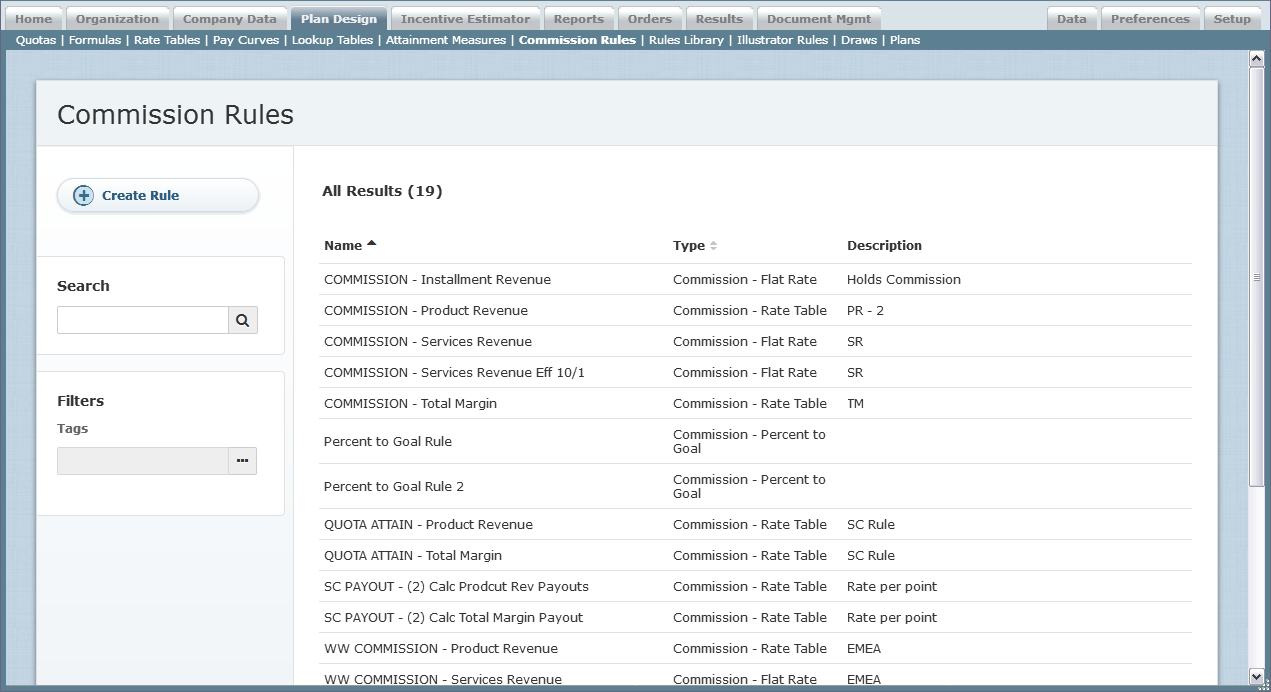Open the Rules Library submenu item
Screen dimensions: 1271x692
click(x=686, y=40)
